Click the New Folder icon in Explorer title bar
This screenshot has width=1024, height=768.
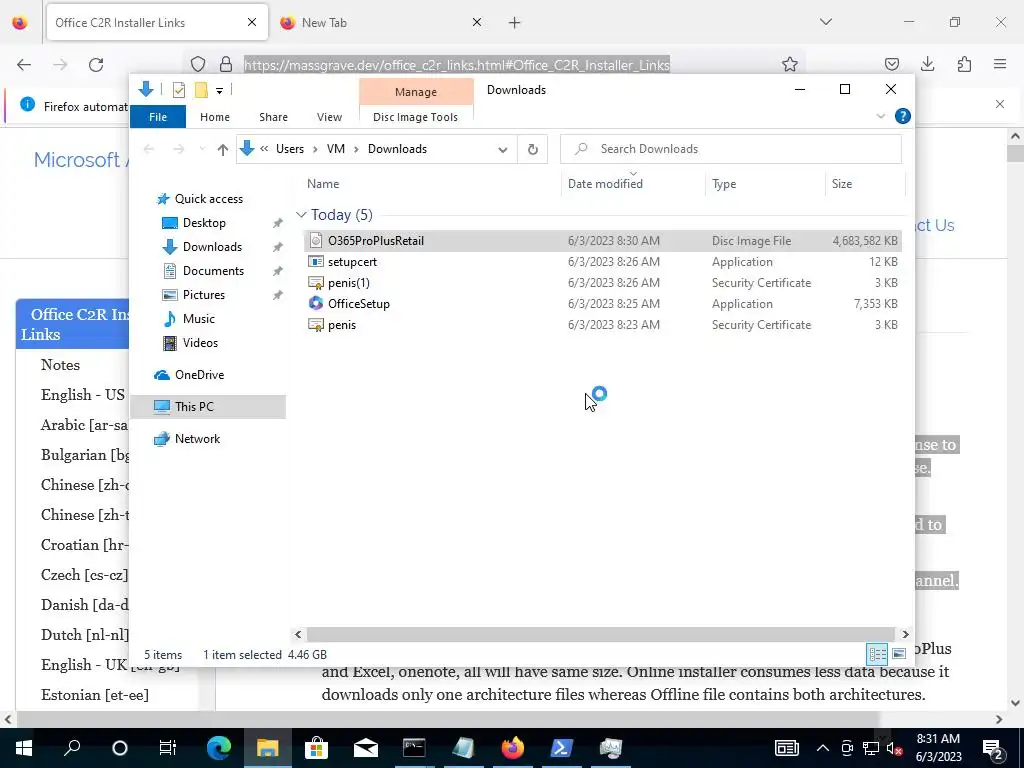pos(201,90)
